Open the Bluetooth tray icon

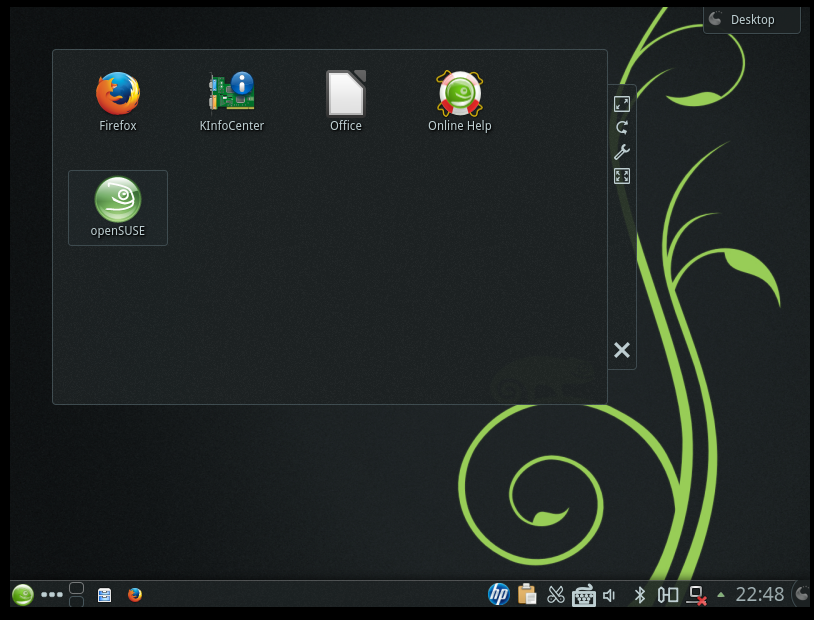[x=640, y=595]
